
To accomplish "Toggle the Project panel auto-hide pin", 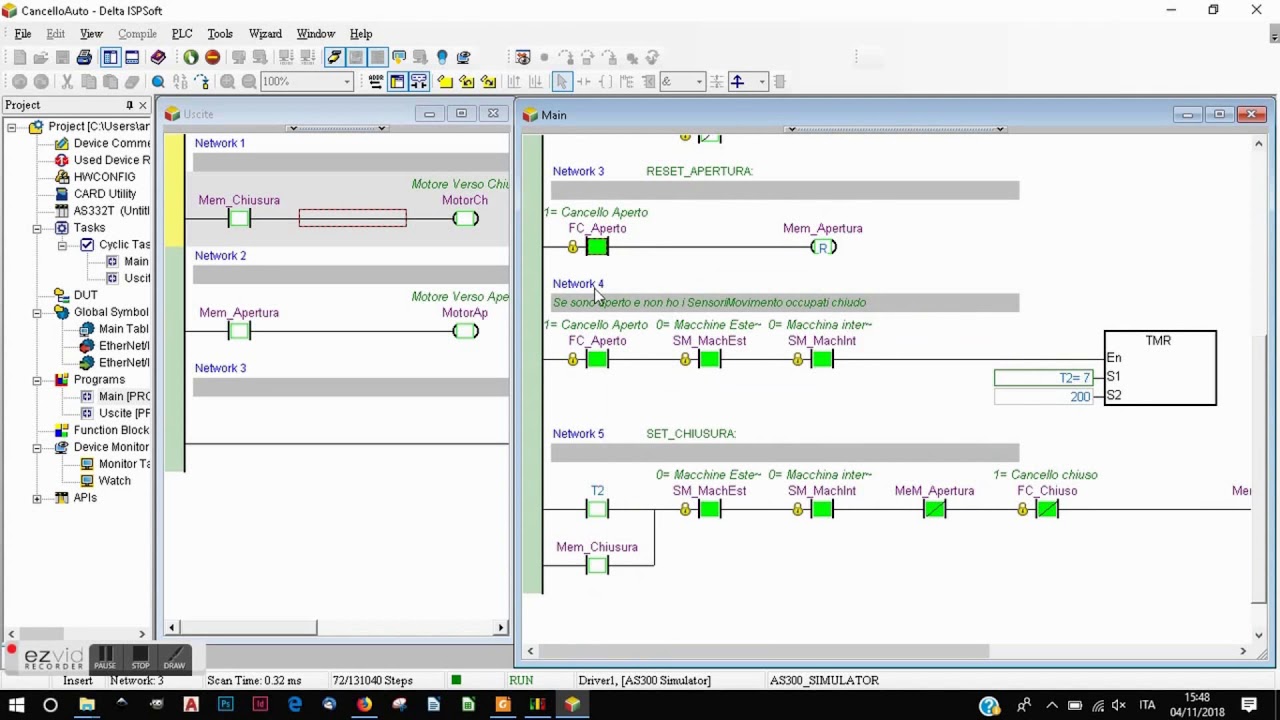I will 129,105.
